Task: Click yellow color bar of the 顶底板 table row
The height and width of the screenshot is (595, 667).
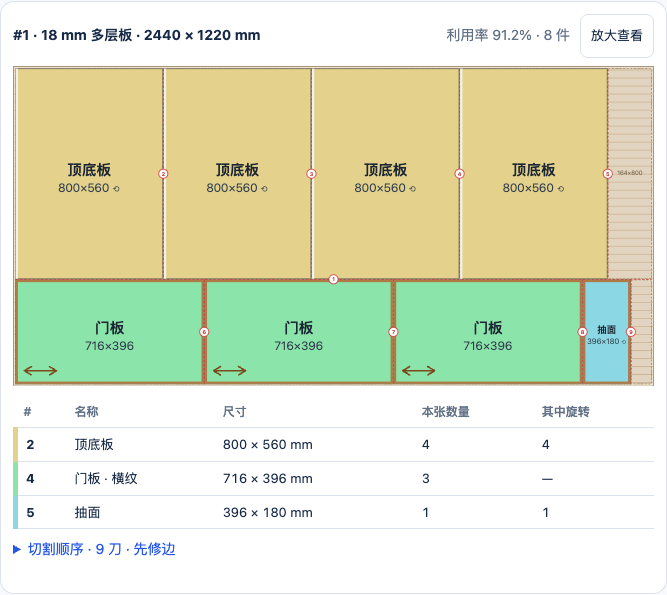Action: (15, 444)
